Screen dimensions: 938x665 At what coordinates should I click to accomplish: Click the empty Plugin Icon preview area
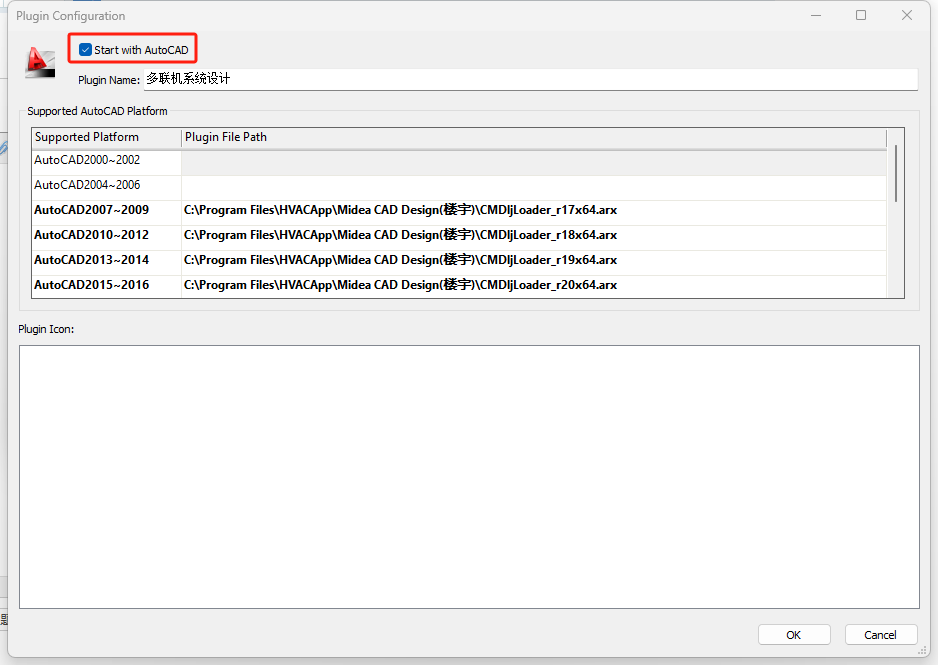pos(469,476)
